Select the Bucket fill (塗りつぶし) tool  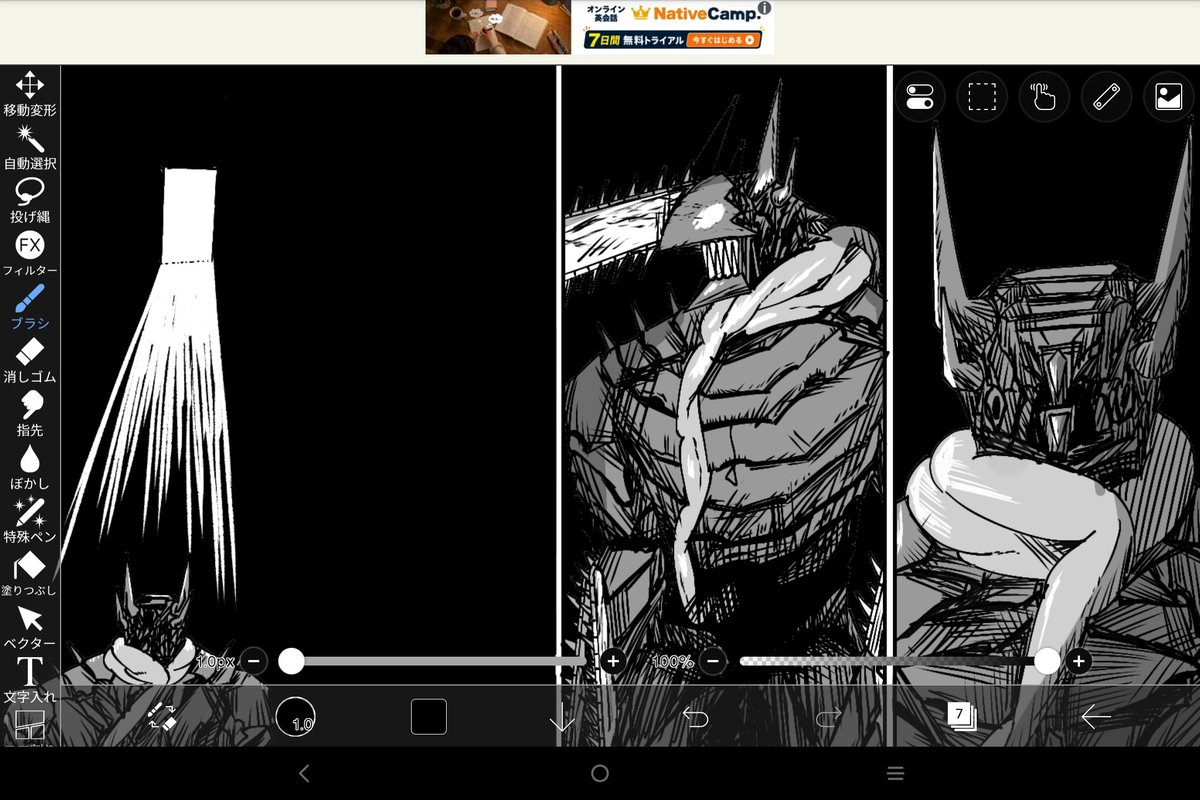[x=30, y=573]
